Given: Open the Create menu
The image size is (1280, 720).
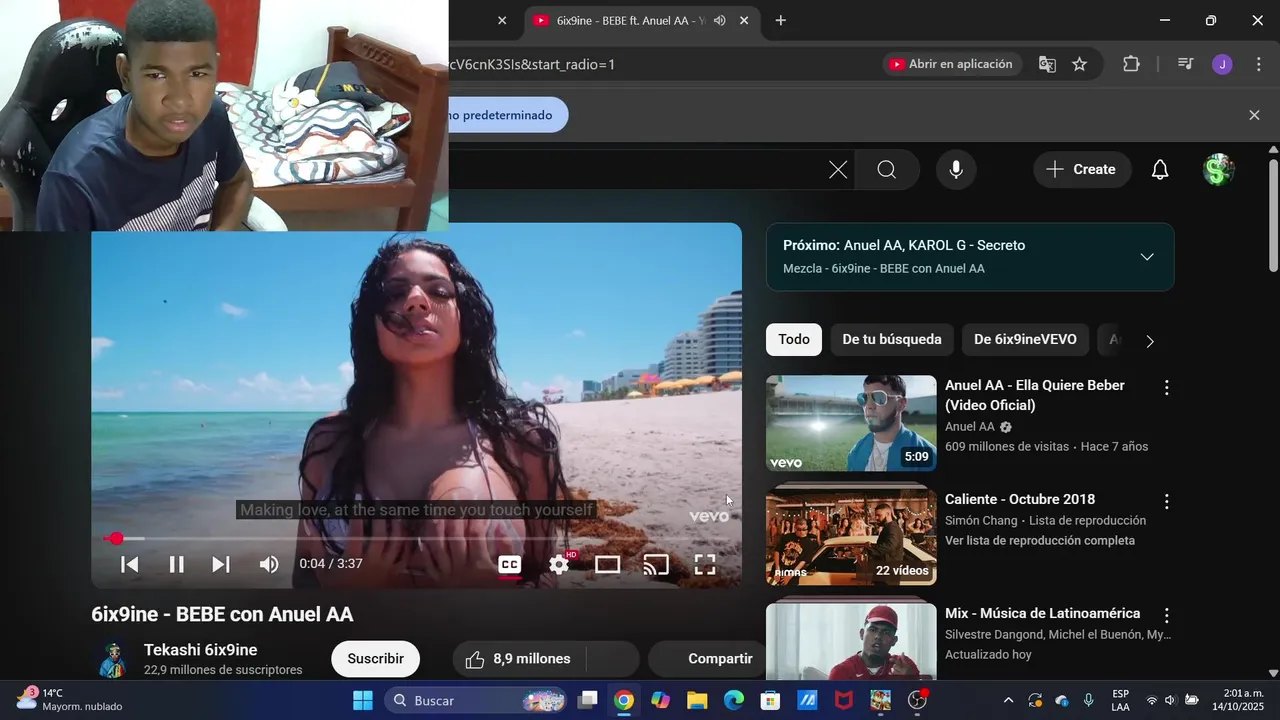Looking at the screenshot, I should [1082, 170].
